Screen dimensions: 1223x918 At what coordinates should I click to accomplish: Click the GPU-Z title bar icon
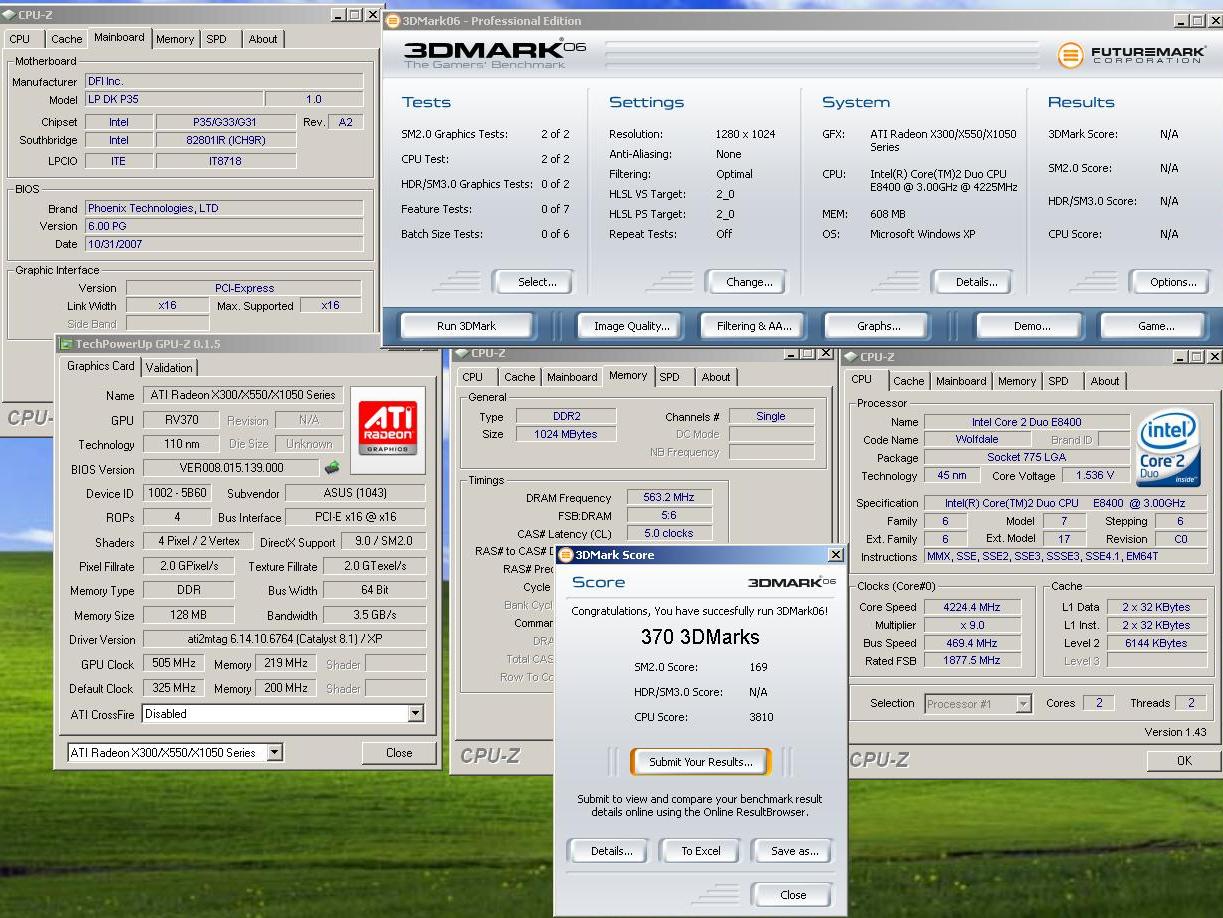pyautogui.click(x=67, y=344)
